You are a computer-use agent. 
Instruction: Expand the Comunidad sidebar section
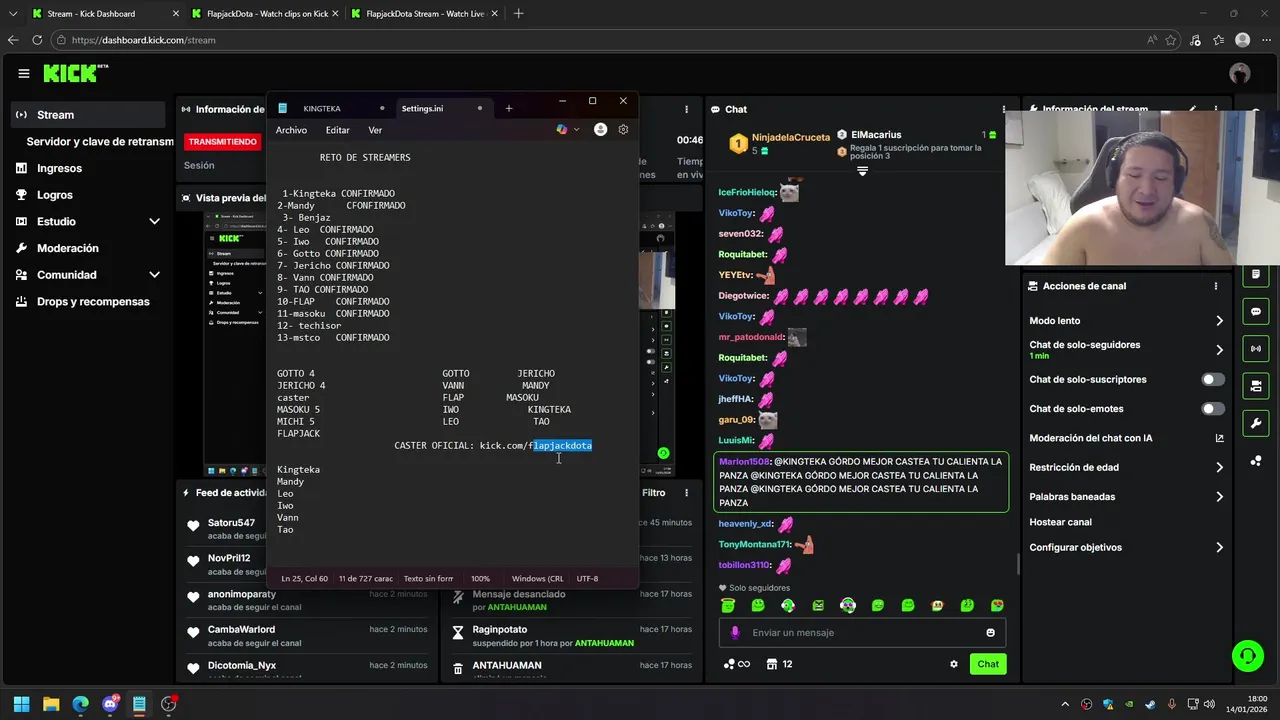[154, 275]
